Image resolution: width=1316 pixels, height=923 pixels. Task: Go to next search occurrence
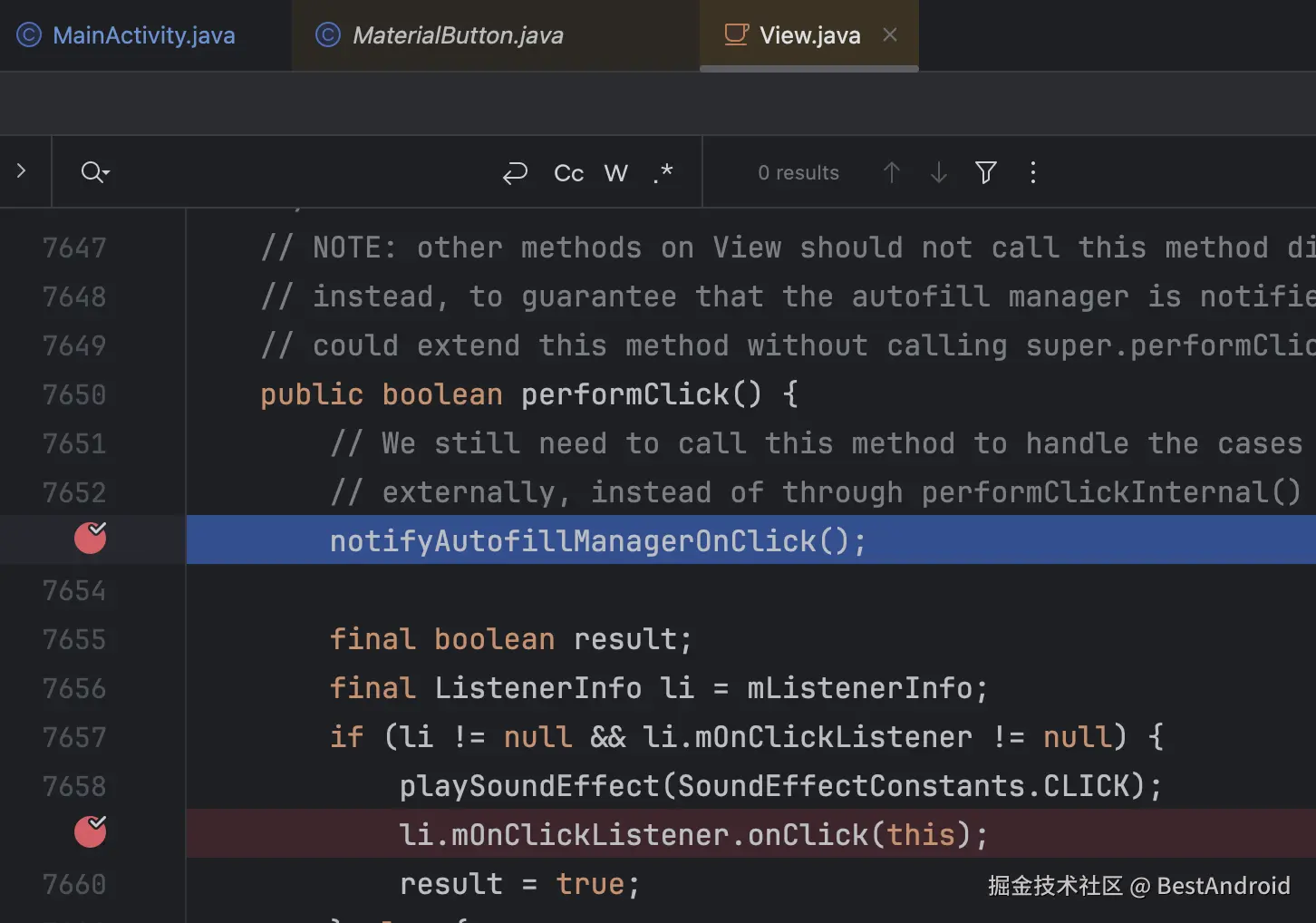click(939, 172)
